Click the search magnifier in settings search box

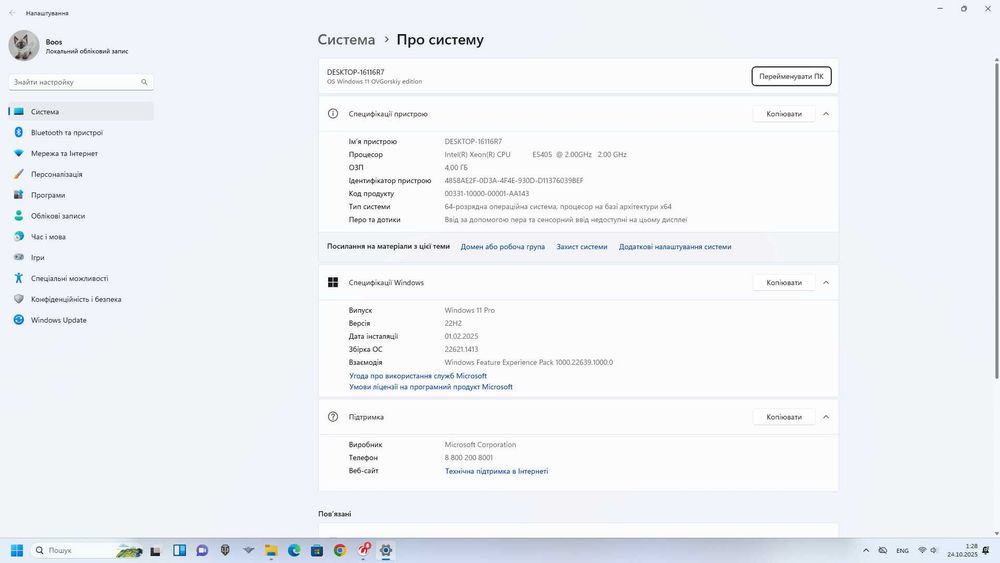click(x=144, y=82)
